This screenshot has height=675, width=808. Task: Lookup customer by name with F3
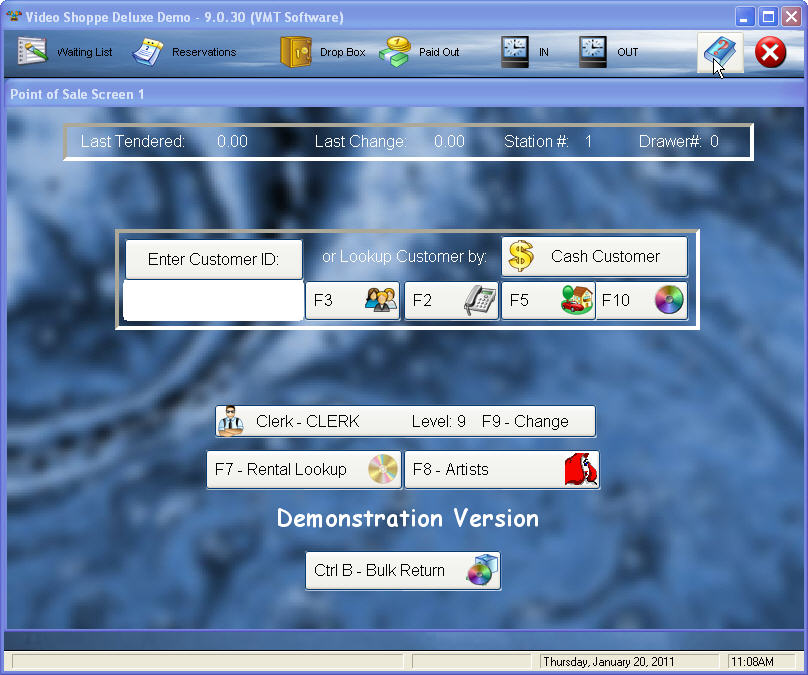pyautogui.click(x=352, y=300)
